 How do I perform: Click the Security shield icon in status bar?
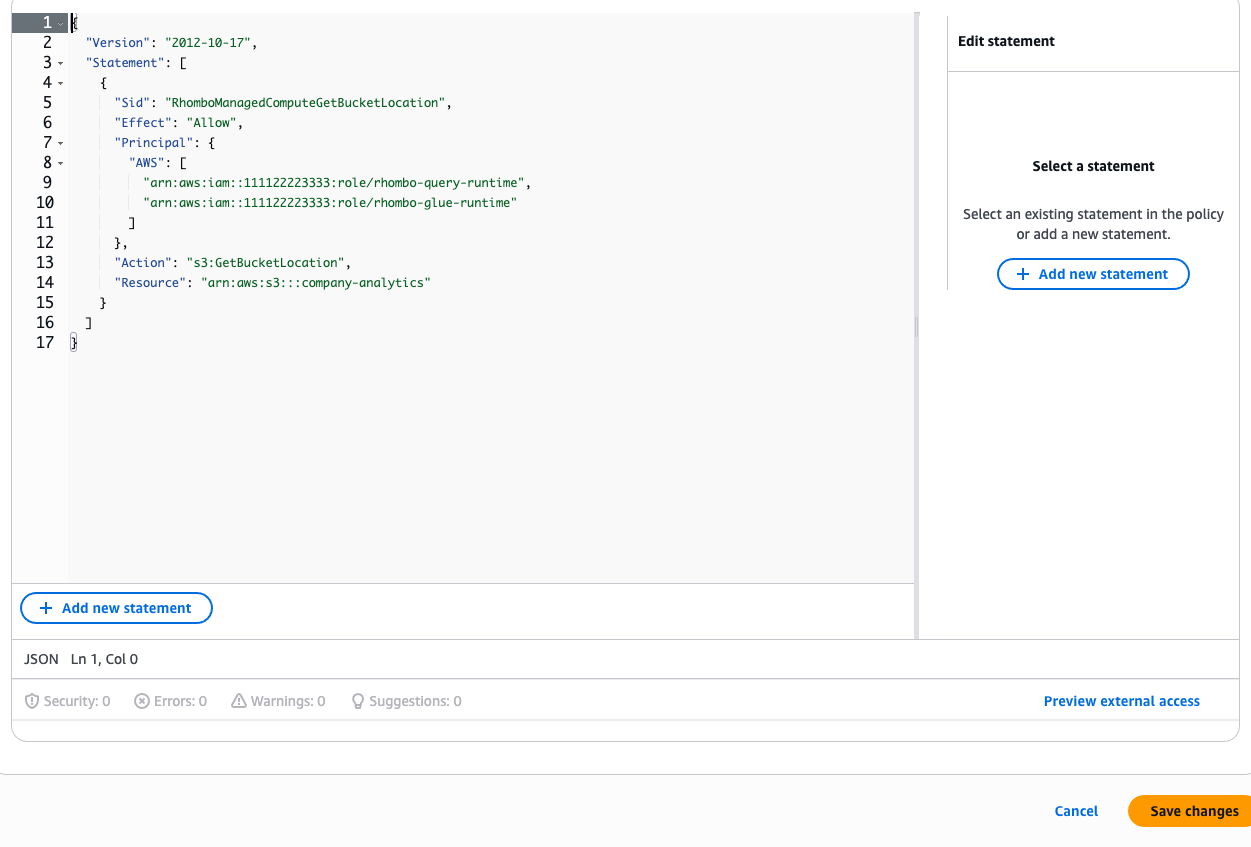32,701
